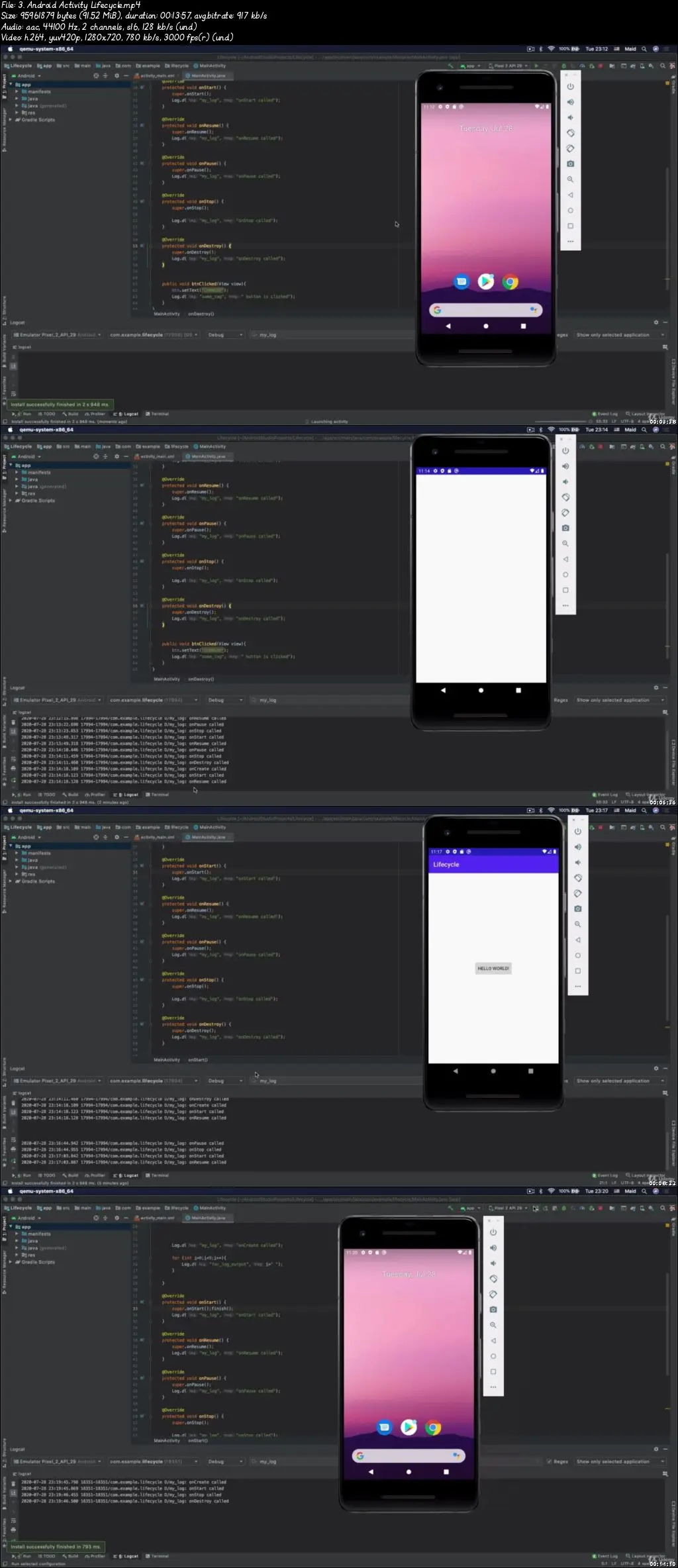This screenshot has width=678, height=1568.
Task: Open activity_main.xml tab in 23:12 frame
Action: pos(157,75)
